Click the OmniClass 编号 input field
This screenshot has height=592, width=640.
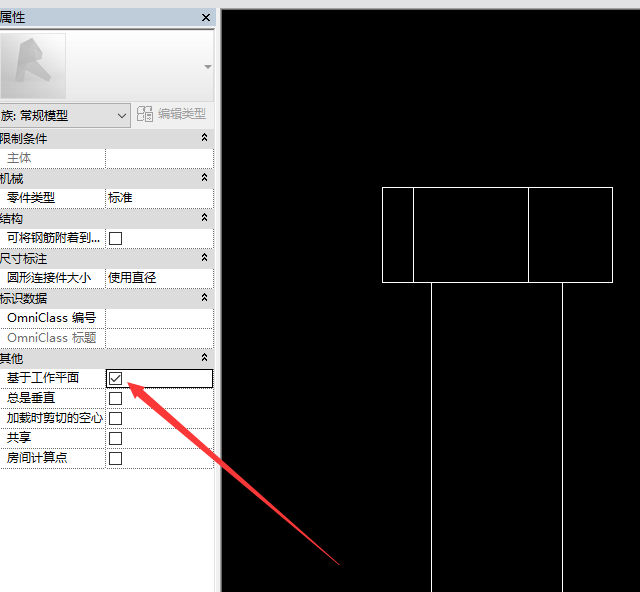coord(158,318)
